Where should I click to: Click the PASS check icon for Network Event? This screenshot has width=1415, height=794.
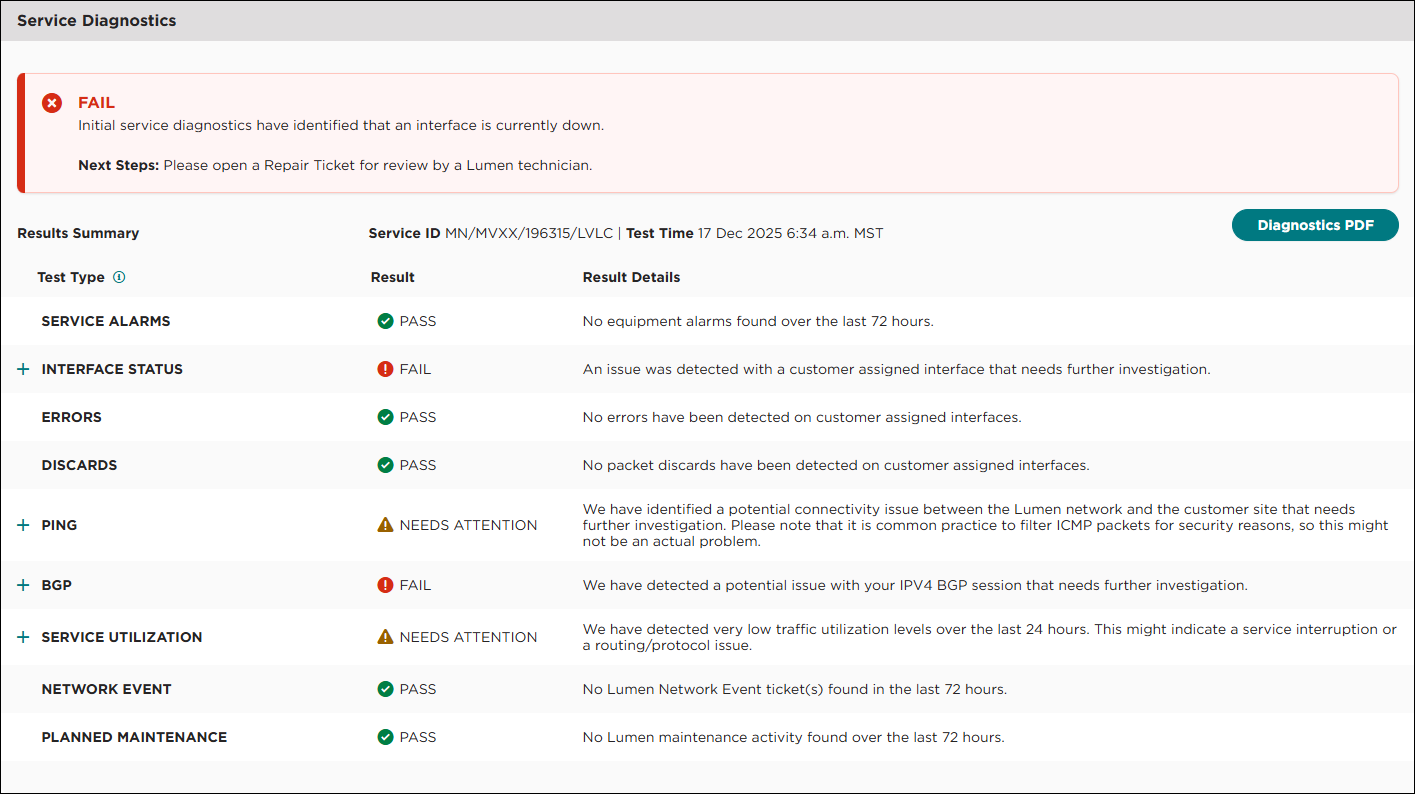pyautogui.click(x=385, y=689)
